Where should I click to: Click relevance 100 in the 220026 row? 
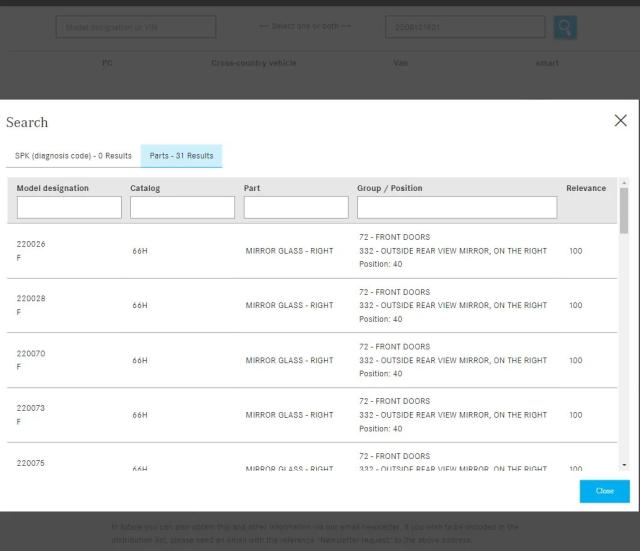click(x=576, y=251)
